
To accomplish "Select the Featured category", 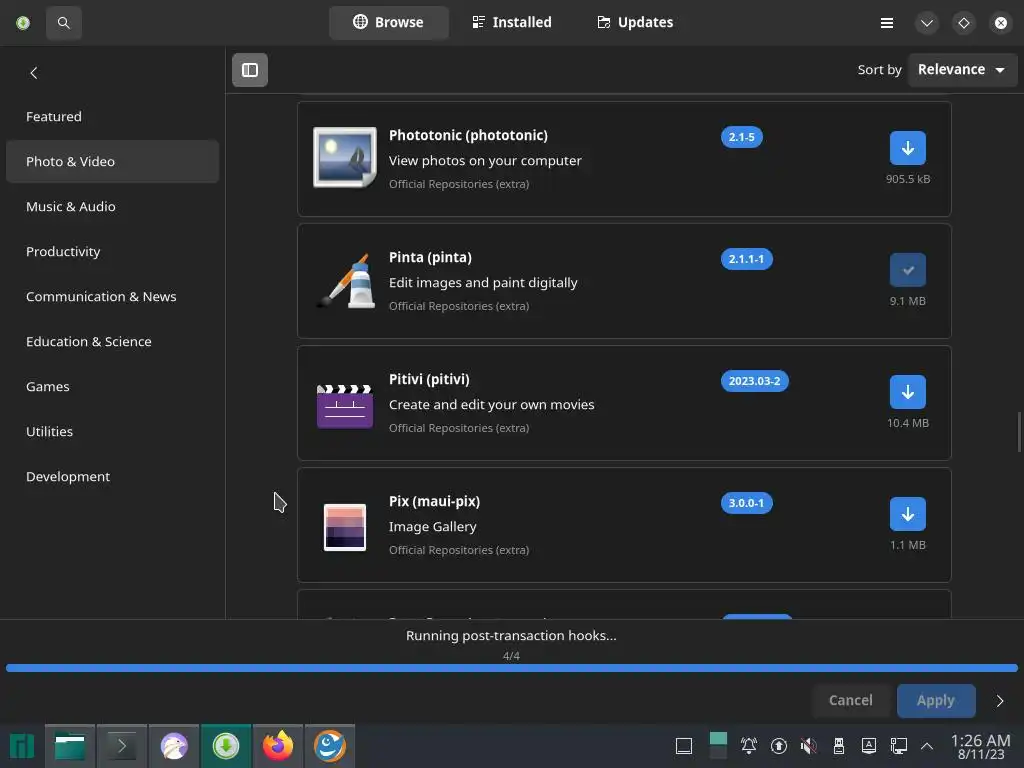I will (112, 116).
